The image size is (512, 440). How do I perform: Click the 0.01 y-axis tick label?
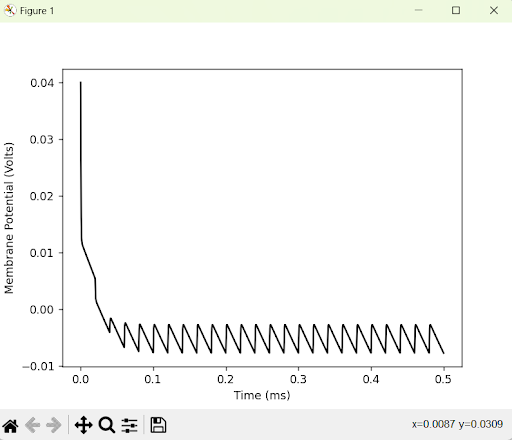click(42, 253)
